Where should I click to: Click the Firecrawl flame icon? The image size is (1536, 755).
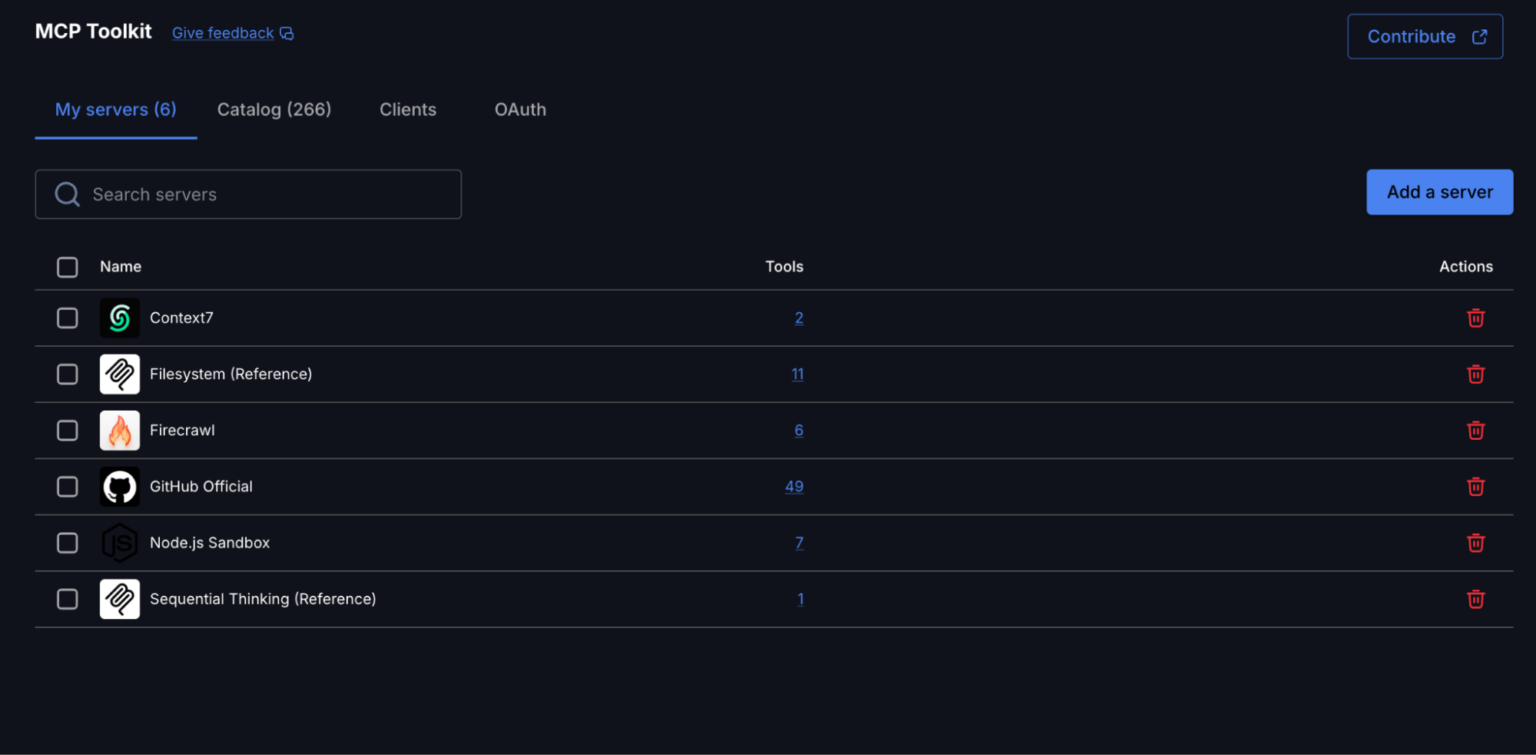click(x=119, y=430)
